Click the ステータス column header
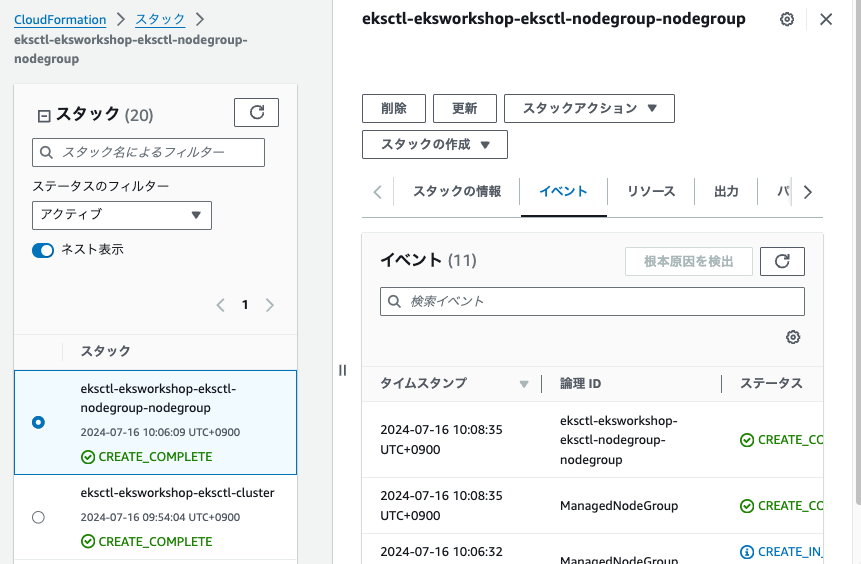Viewport: 861px width, 564px height. tap(771, 383)
